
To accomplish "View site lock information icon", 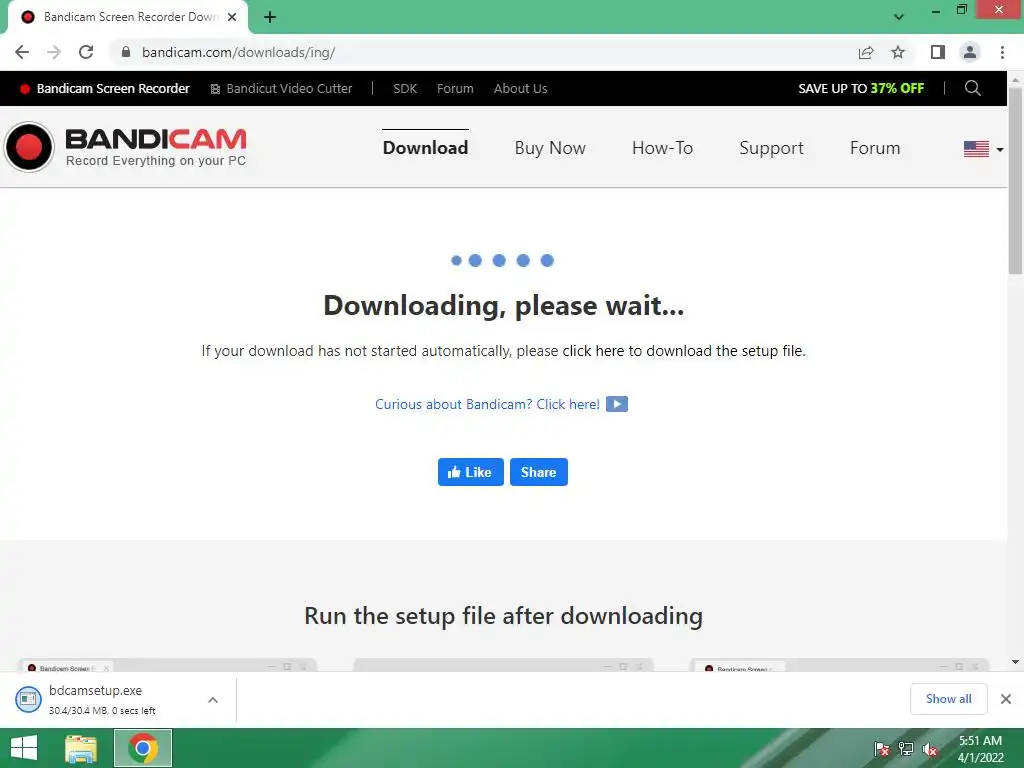I will pos(126,52).
